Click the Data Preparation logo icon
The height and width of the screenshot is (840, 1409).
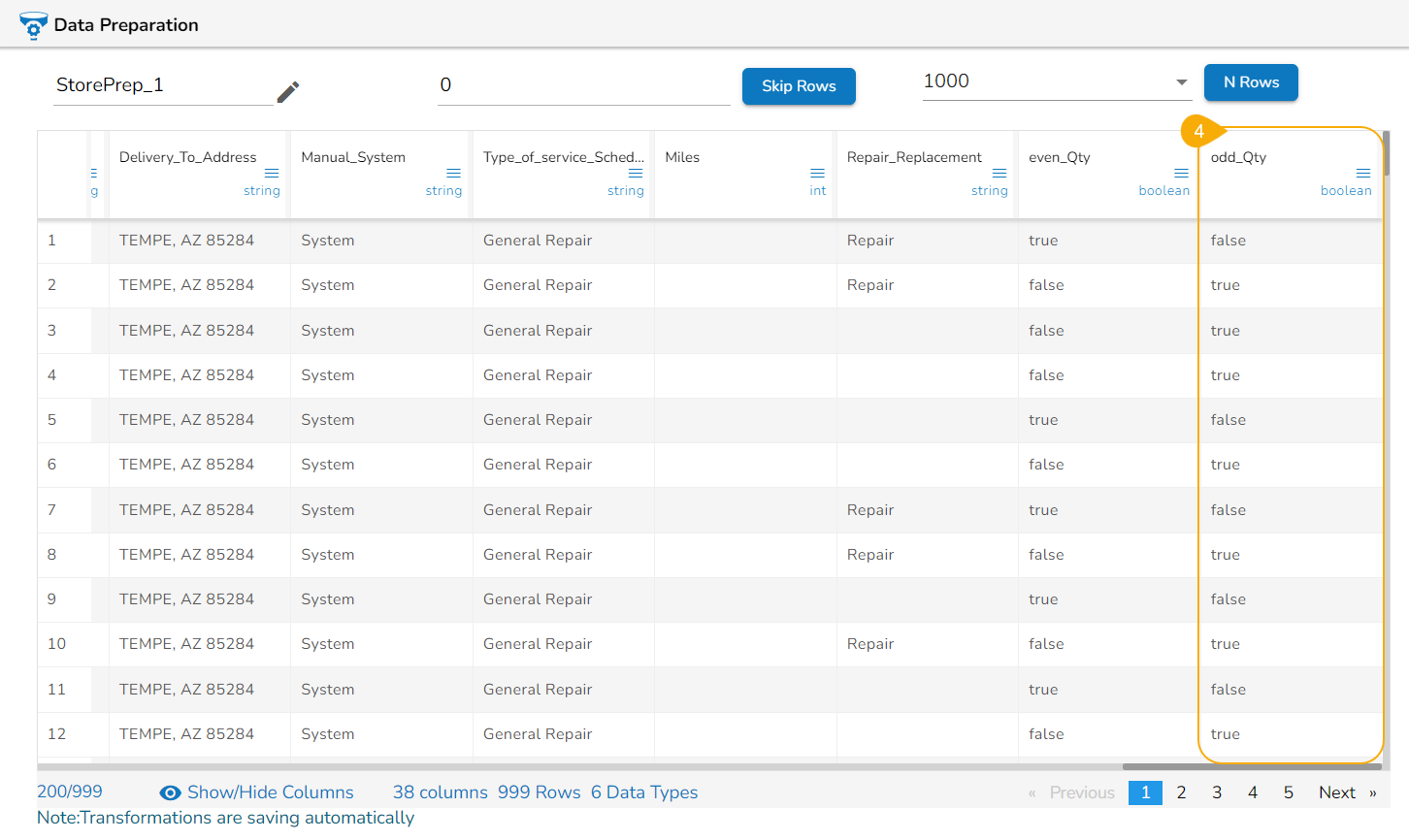point(33,25)
